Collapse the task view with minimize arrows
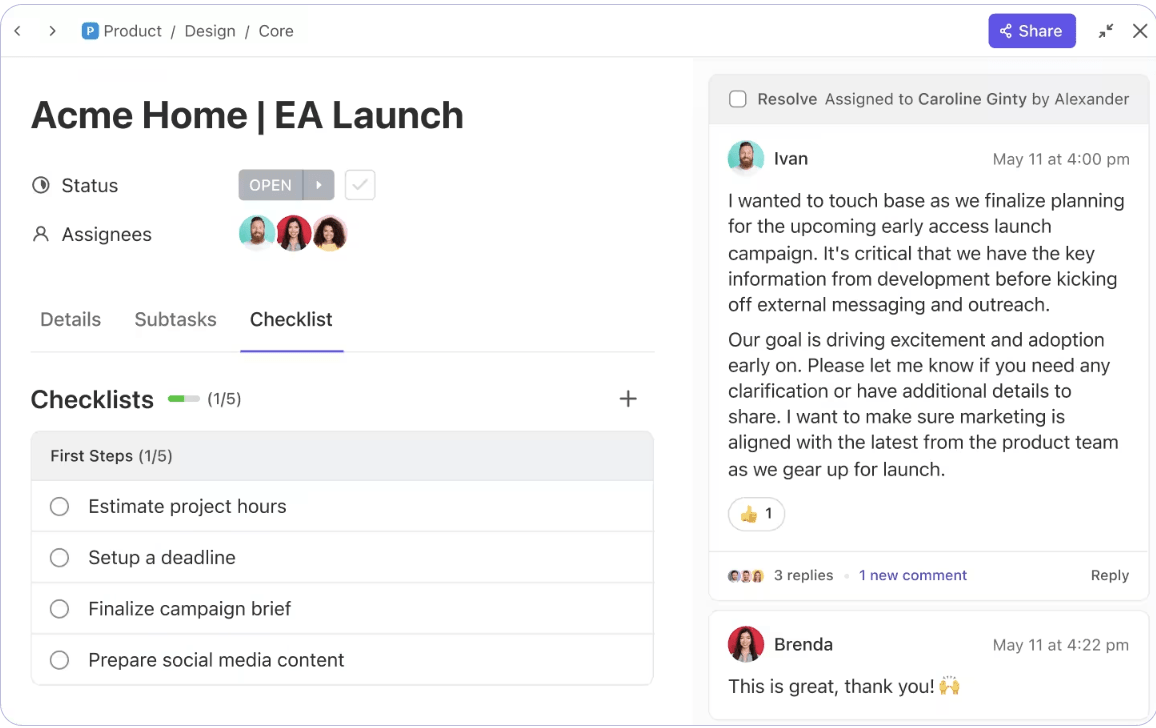This screenshot has height=728, width=1156. (x=1106, y=31)
